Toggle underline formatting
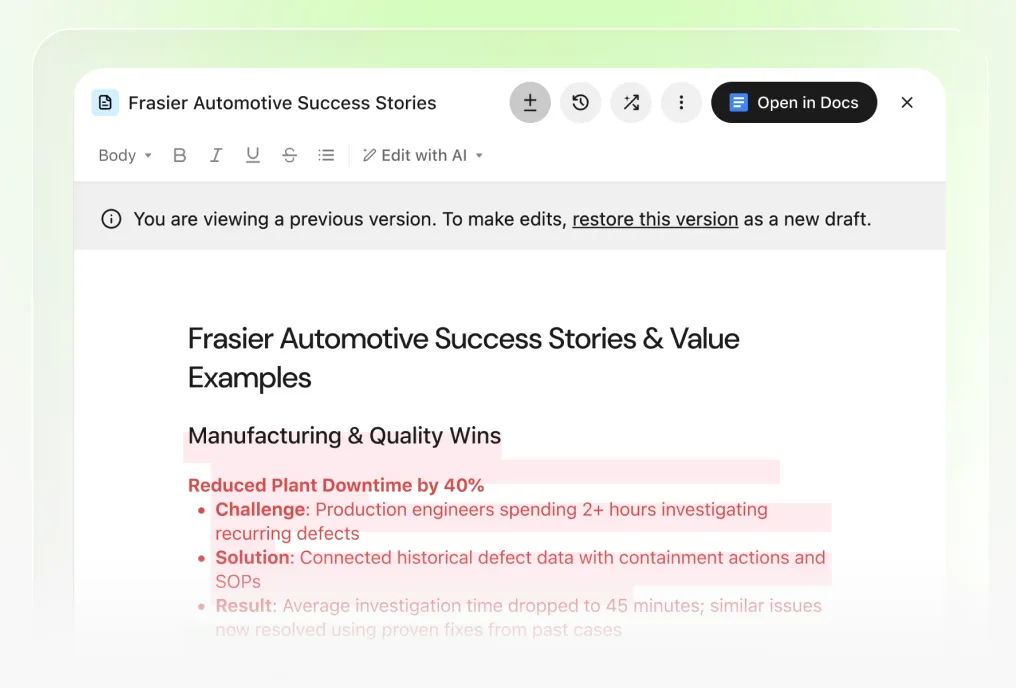1016x688 pixels. pyautogui.click(x=253, y=155)
